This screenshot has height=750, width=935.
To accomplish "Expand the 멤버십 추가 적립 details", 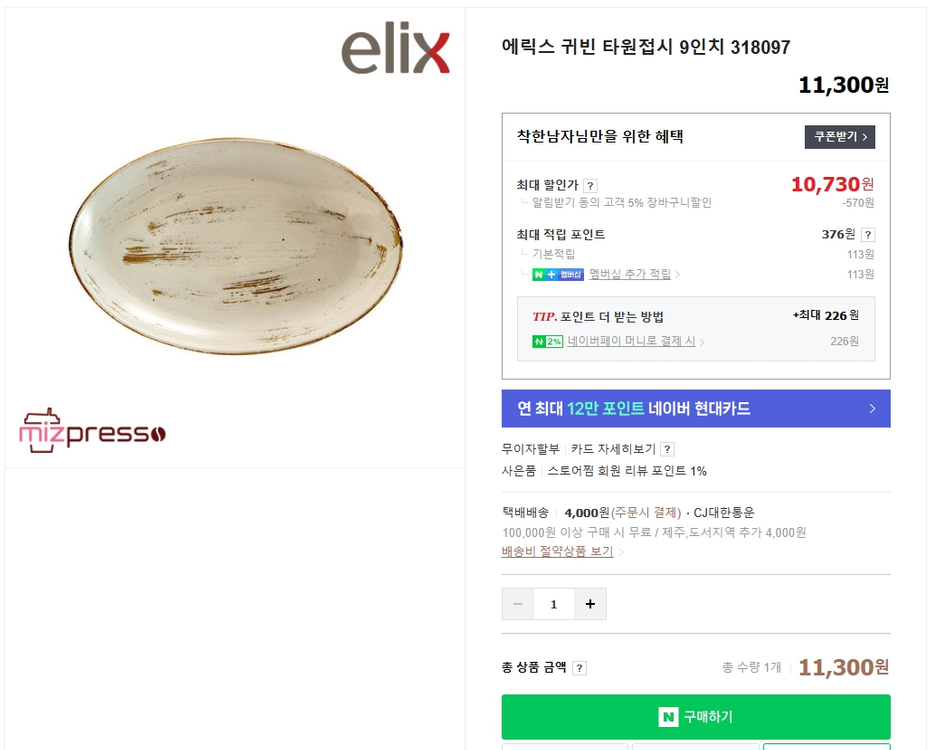I will 634,274.
